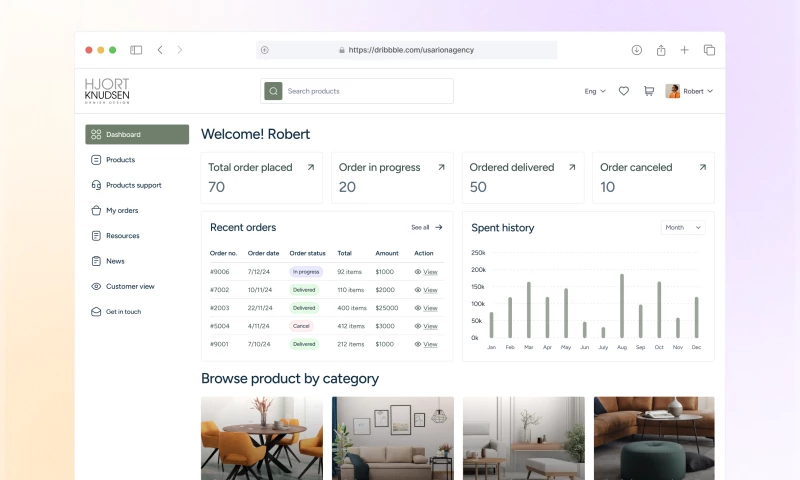The height and width of the screenshot is (480, 800).
Task: Go forward with browser forward arrow
Action: (x=180, y=50)
